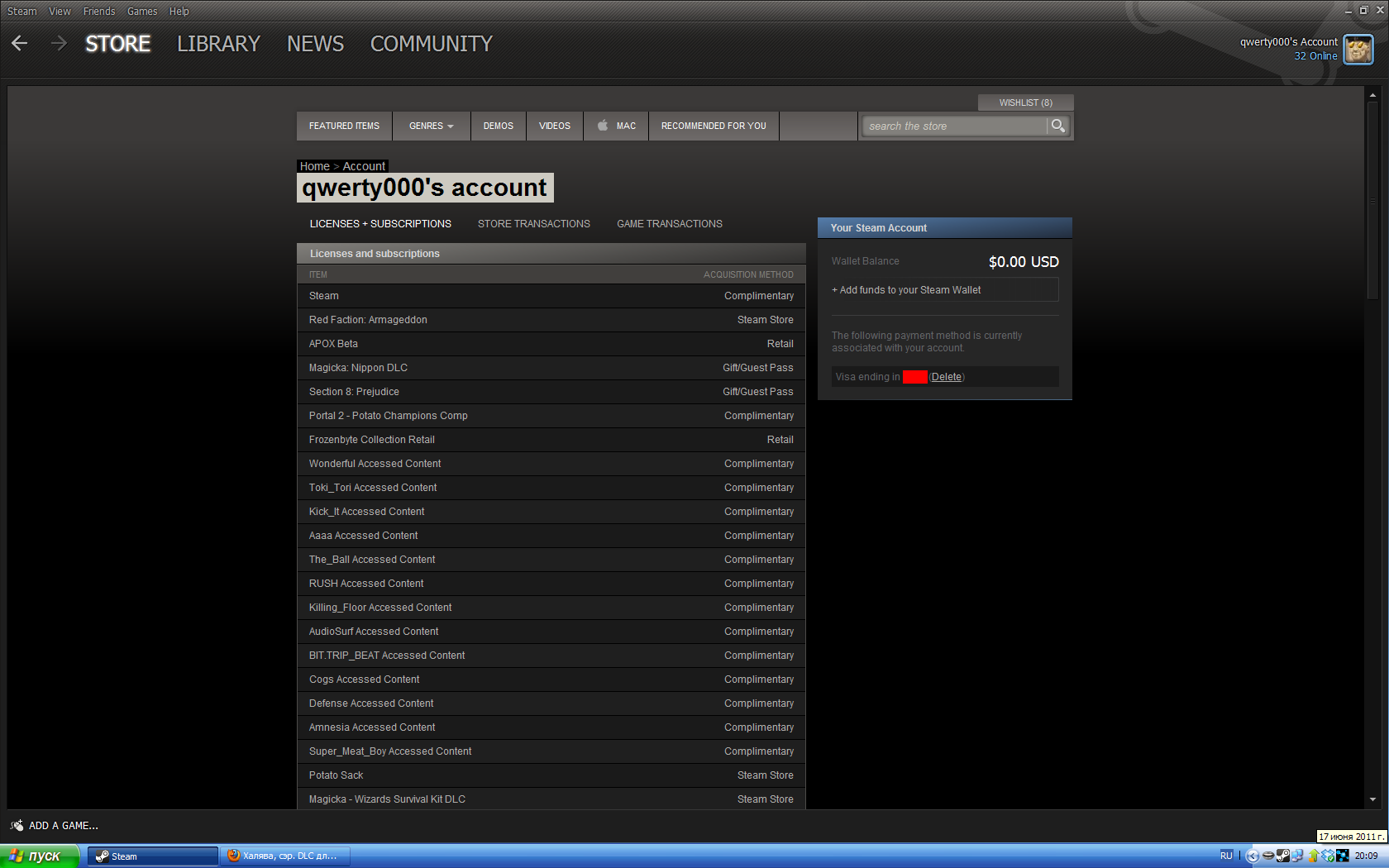
Task: Click the 20:09 taskbar clock
Action: tap(1366, 856)
